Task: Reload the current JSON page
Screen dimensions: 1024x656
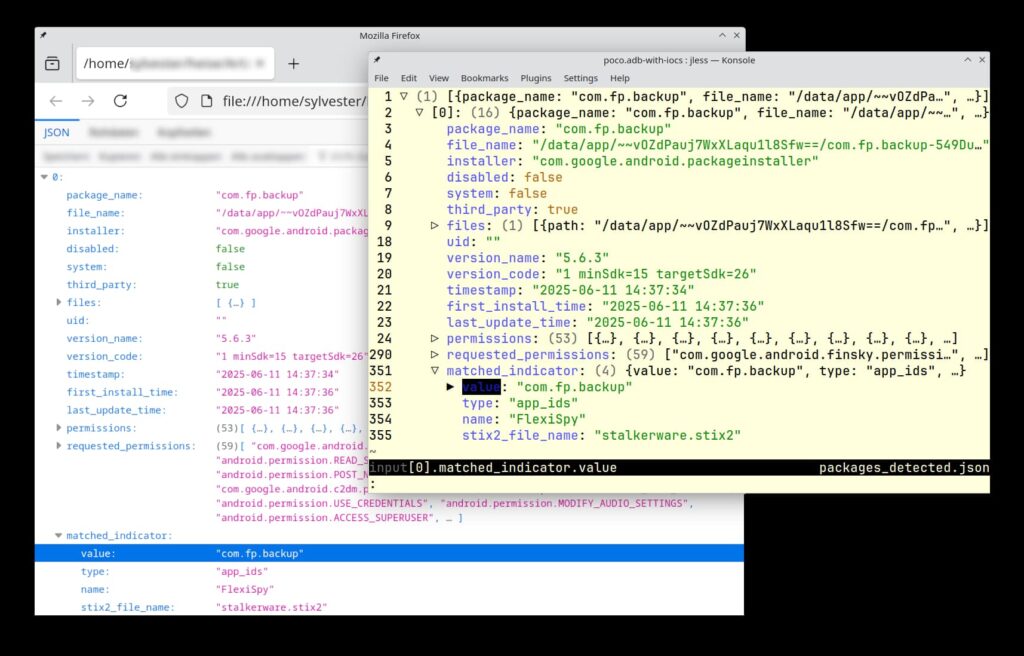Action: 120,101
